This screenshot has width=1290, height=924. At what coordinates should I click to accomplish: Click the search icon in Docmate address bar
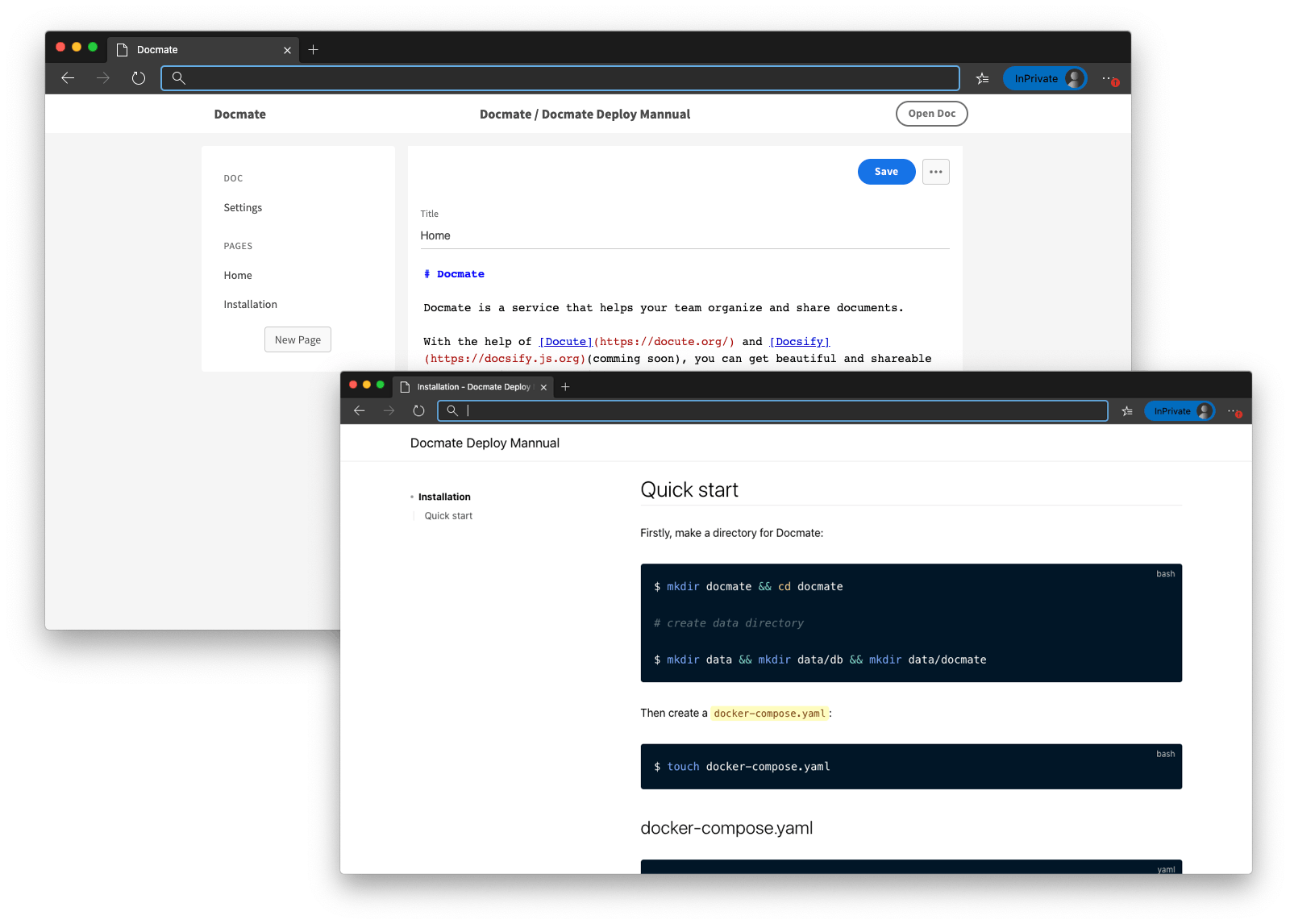click(179, 78)
